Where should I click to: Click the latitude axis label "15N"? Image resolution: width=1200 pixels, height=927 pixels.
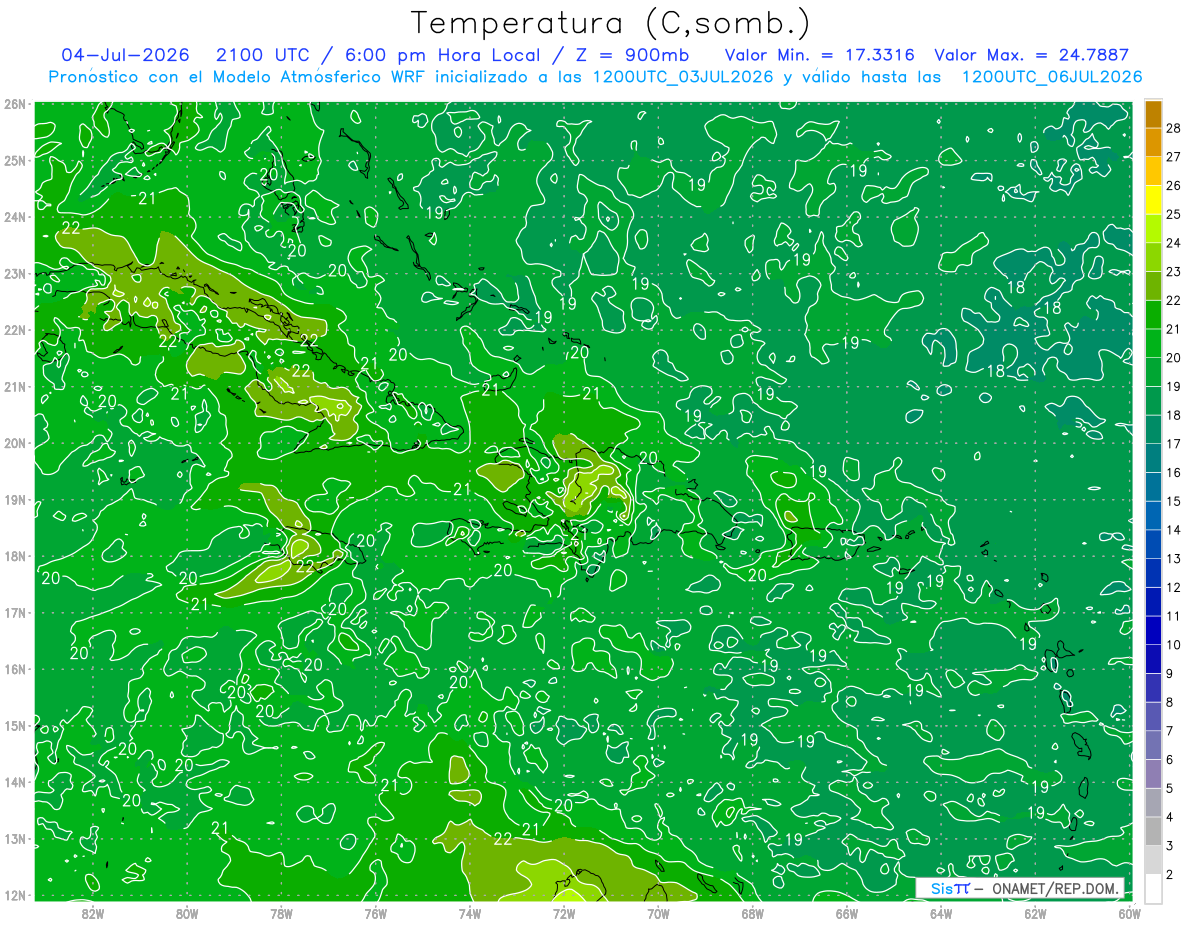click(x=15, y=726)
